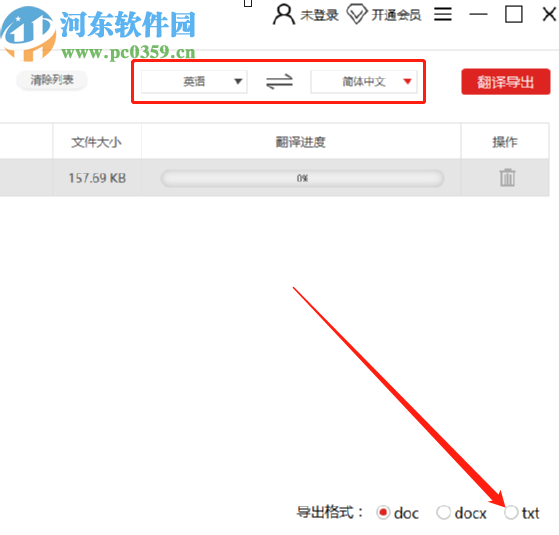Delete the file with trash icon
The height and width of the screenshot is (535, 559).
pos(507,178)
